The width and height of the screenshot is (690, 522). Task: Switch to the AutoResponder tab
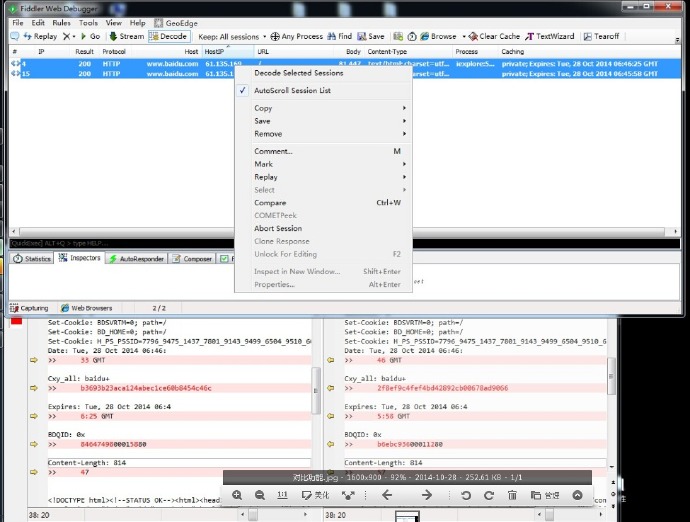pos(137,259)
